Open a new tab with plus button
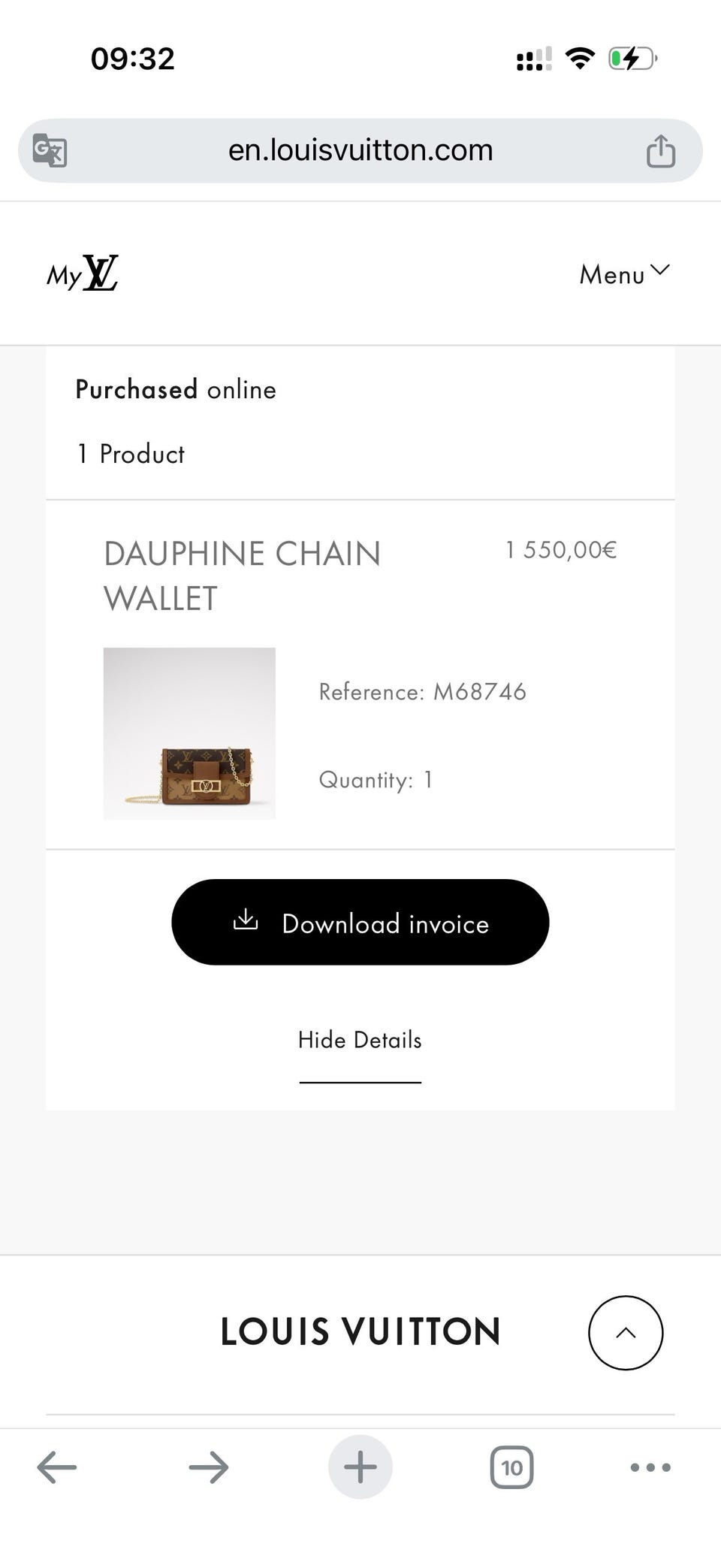The width and height of the screenshot is (721, 1568). coord(360,1467)
